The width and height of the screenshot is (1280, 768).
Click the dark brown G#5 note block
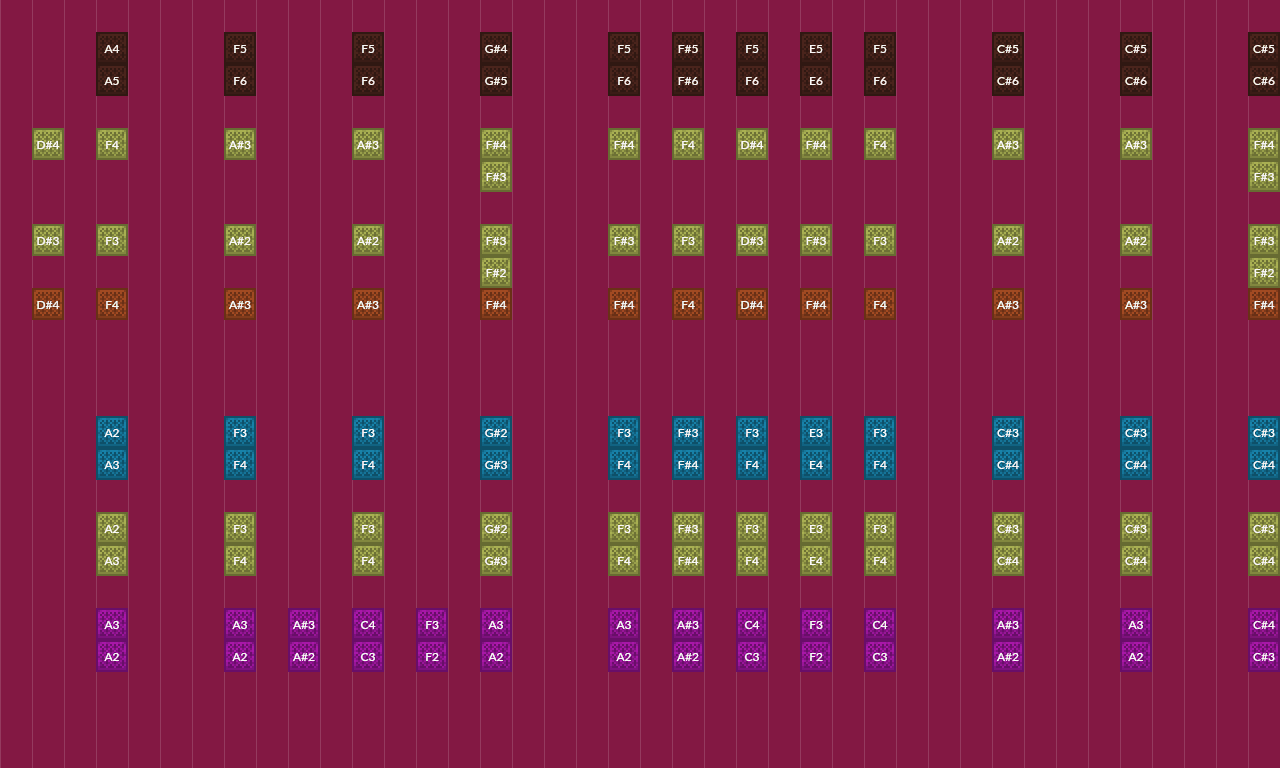(496, 81)
